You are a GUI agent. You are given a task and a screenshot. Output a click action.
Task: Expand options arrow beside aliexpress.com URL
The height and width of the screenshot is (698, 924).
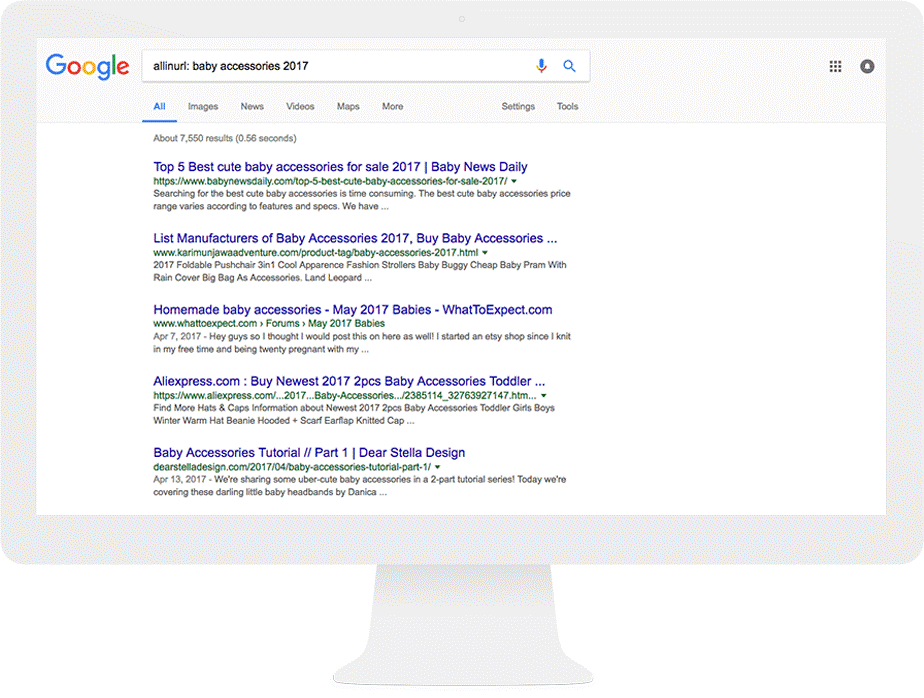(x=543, y=396)
